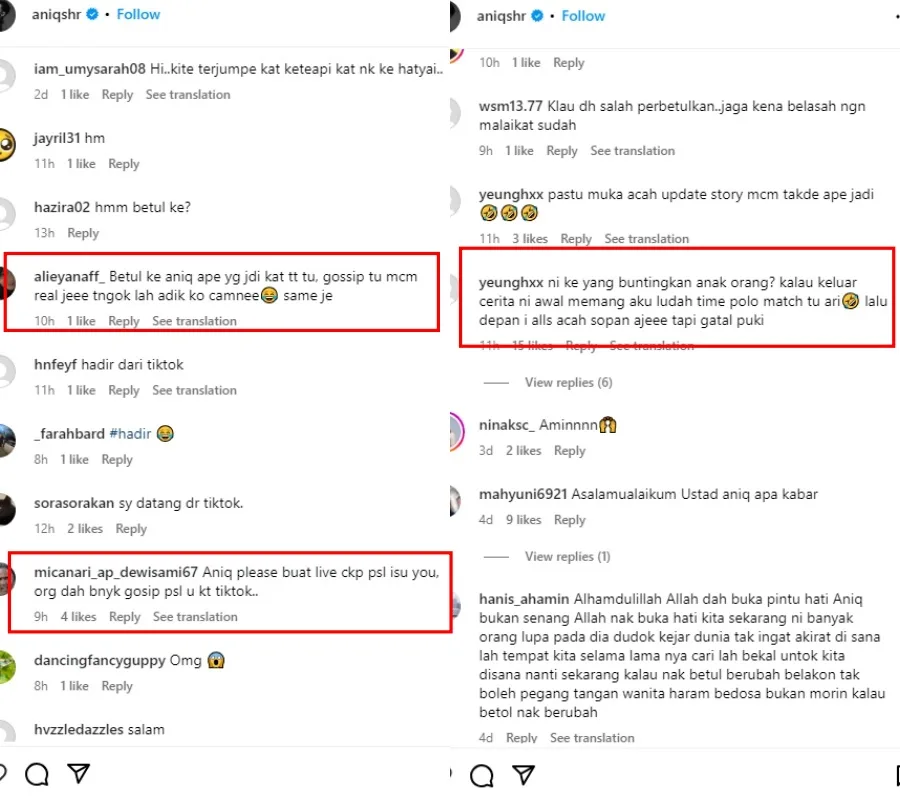Open micanari_ap_dewisami67's profile username
The image size is (900, 800).
[116, 573]
